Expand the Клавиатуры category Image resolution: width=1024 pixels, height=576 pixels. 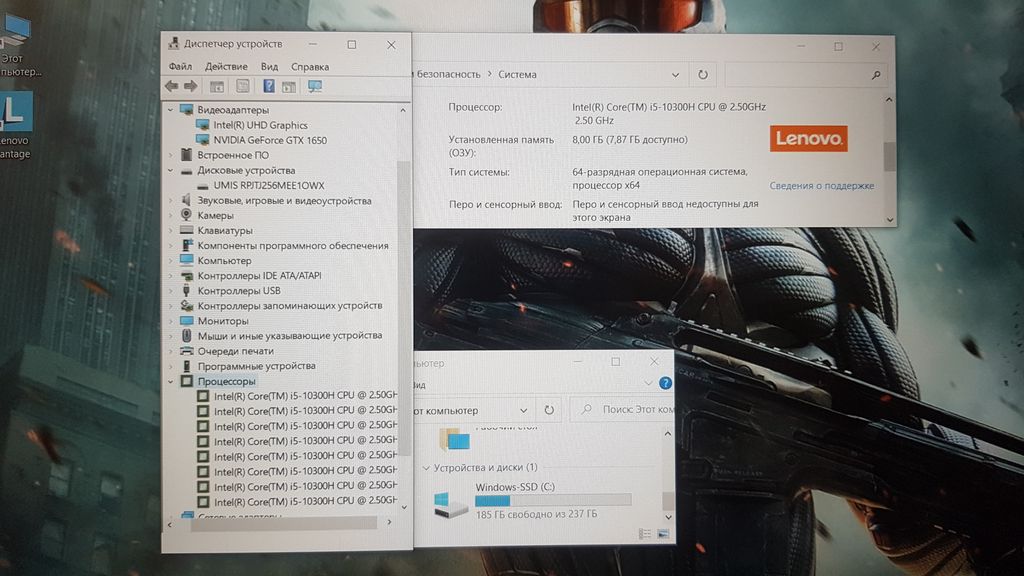170,230
